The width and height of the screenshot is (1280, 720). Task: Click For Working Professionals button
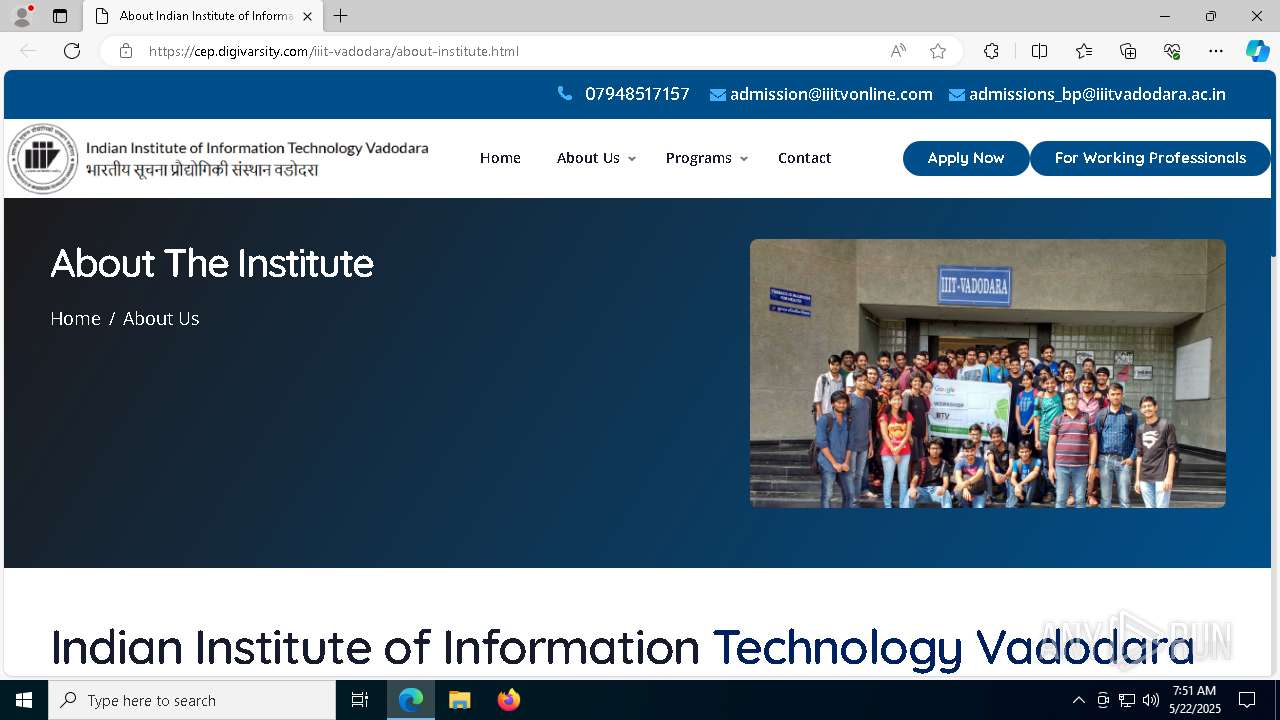[1150, 158]
